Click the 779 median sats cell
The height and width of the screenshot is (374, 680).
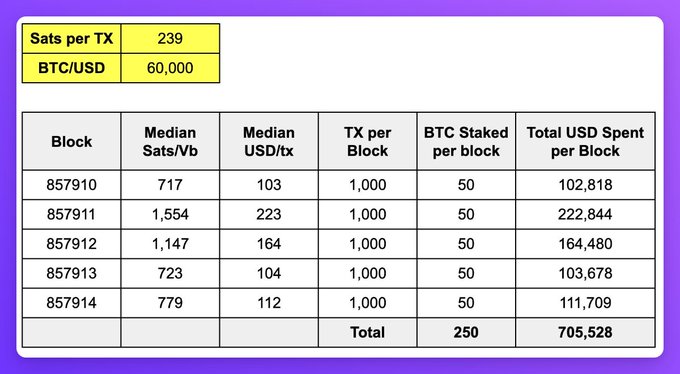click(x=170, y=303)
